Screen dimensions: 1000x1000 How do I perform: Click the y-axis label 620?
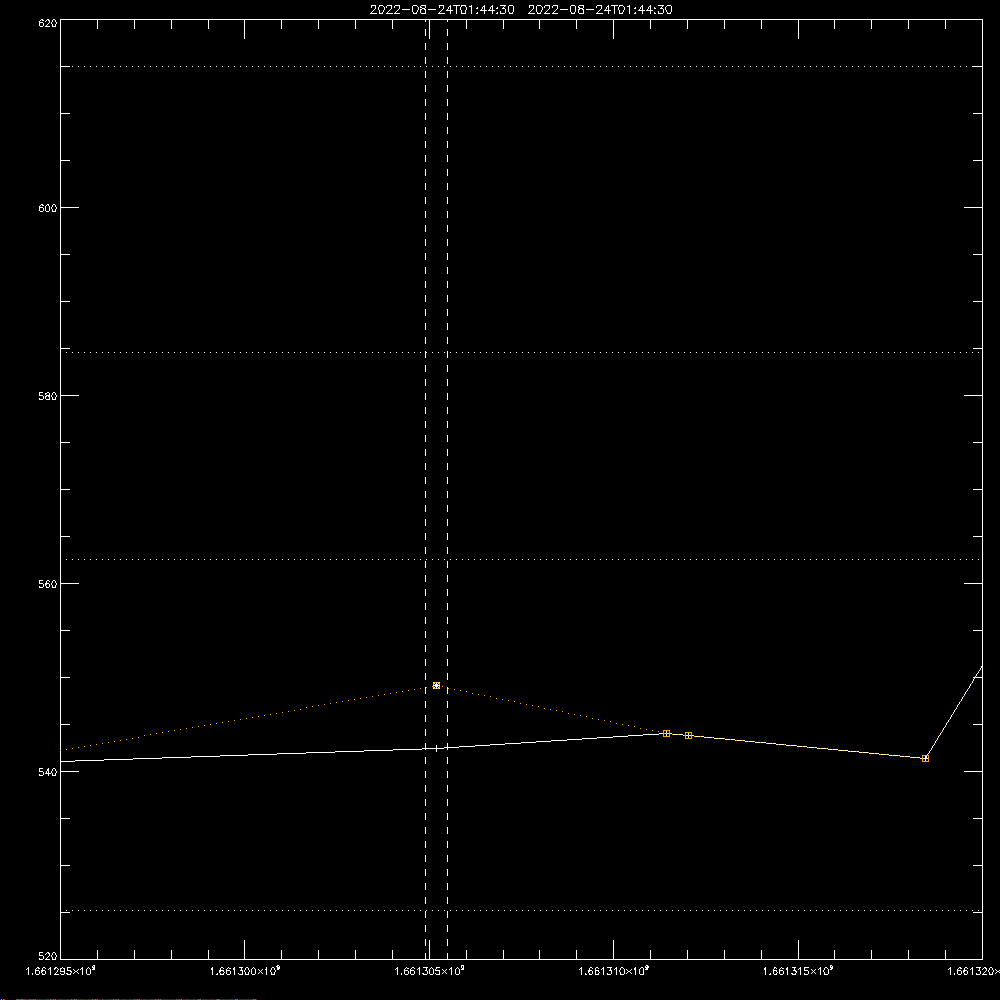click(48, 23)
